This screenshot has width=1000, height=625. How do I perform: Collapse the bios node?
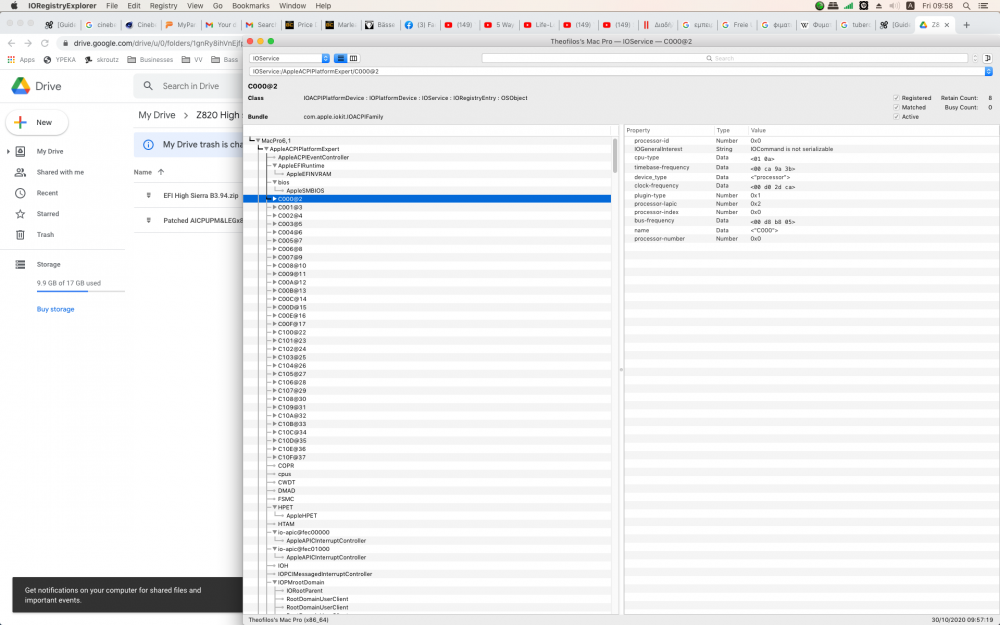pos(275,182)
